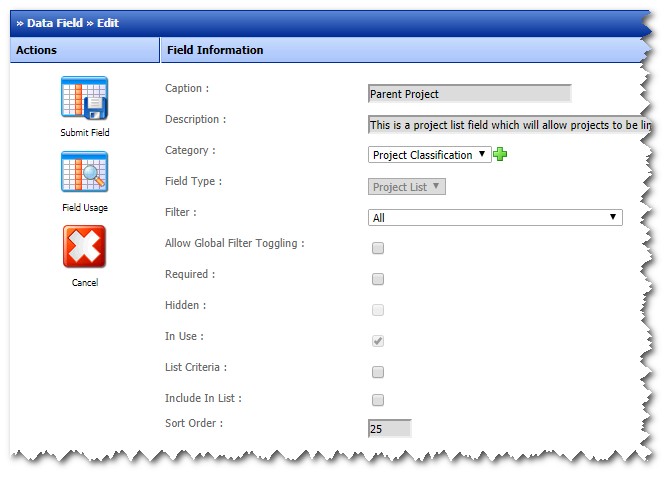Click the Field Usage label
Image resolution: width=669 pixels, height=478 pixels.
(84, 208)
